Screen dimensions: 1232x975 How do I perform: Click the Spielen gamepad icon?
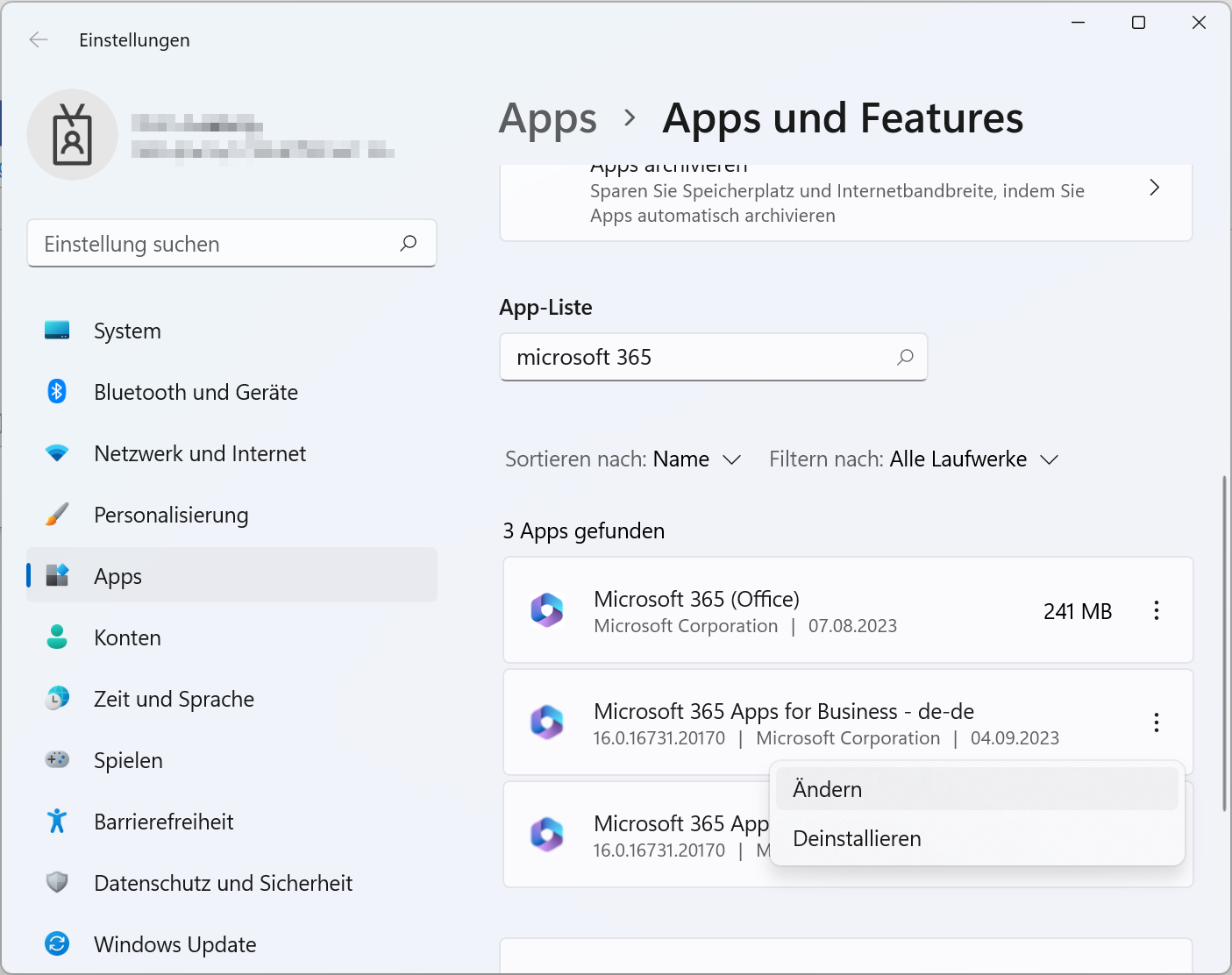(57, 759)
